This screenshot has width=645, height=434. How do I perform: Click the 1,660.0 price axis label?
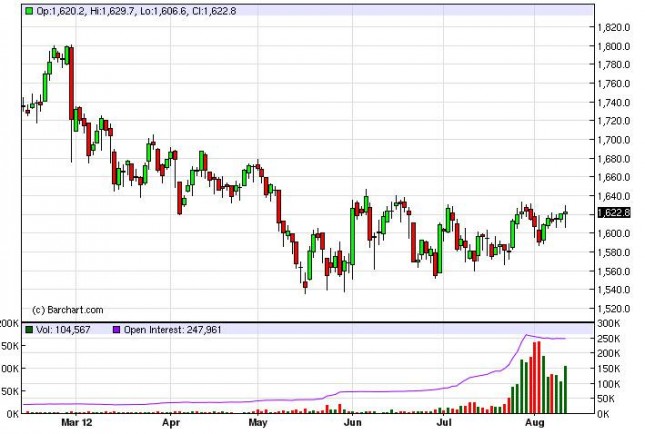pyautogui.click(x=613, y=177)
